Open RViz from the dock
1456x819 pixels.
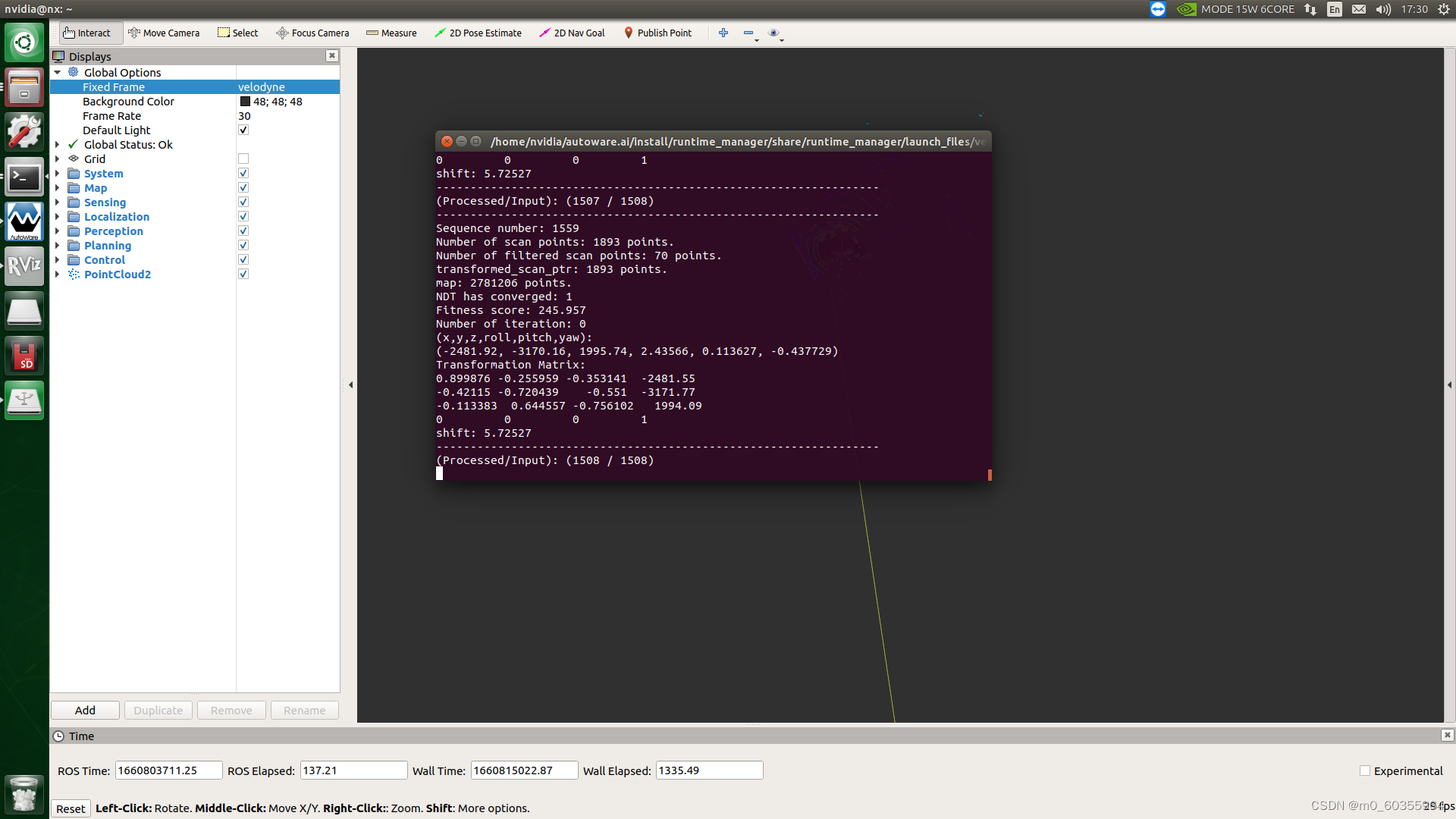pos(24,266)
